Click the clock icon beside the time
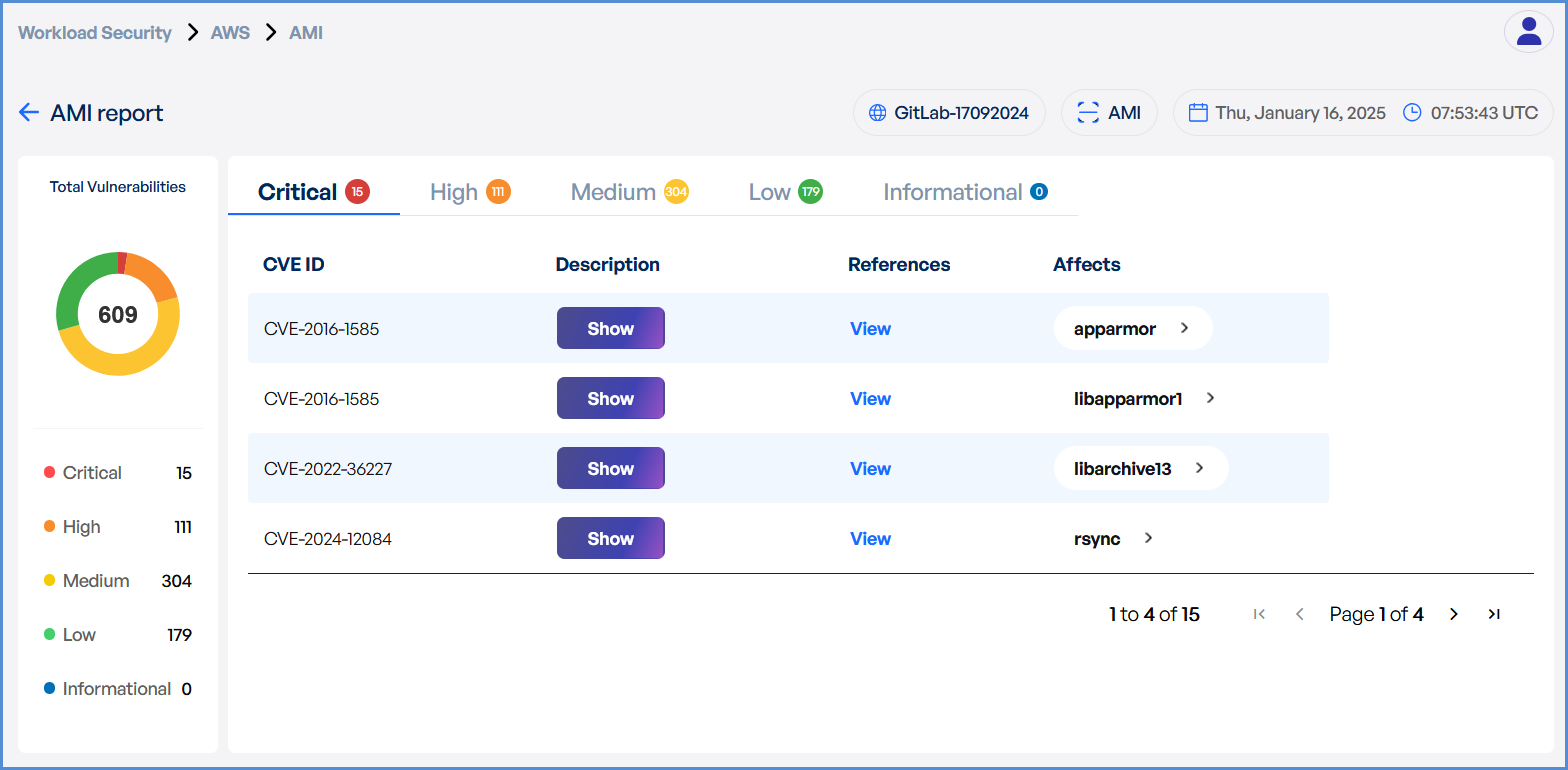The height and width of the screenshot is (770, 1568). 1412,113
